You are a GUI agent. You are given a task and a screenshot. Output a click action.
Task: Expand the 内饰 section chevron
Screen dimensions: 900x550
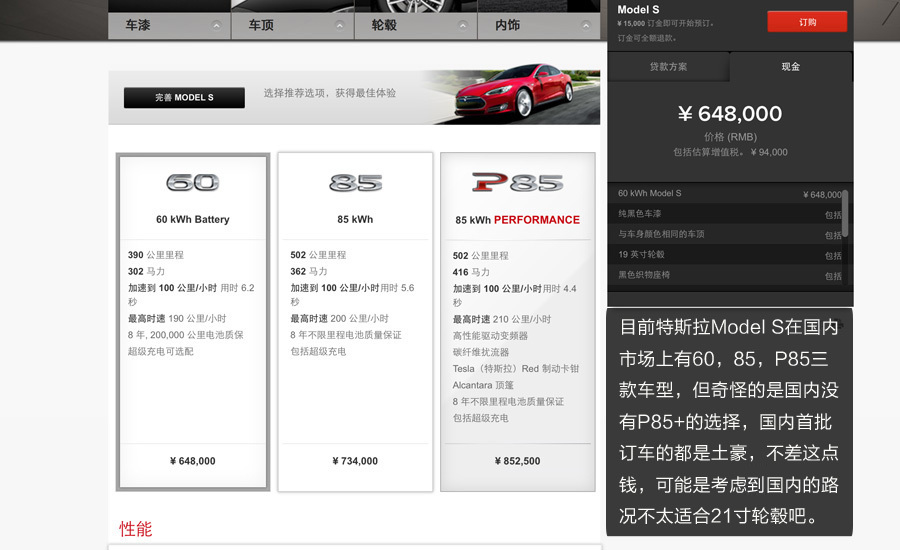[586, 25]
